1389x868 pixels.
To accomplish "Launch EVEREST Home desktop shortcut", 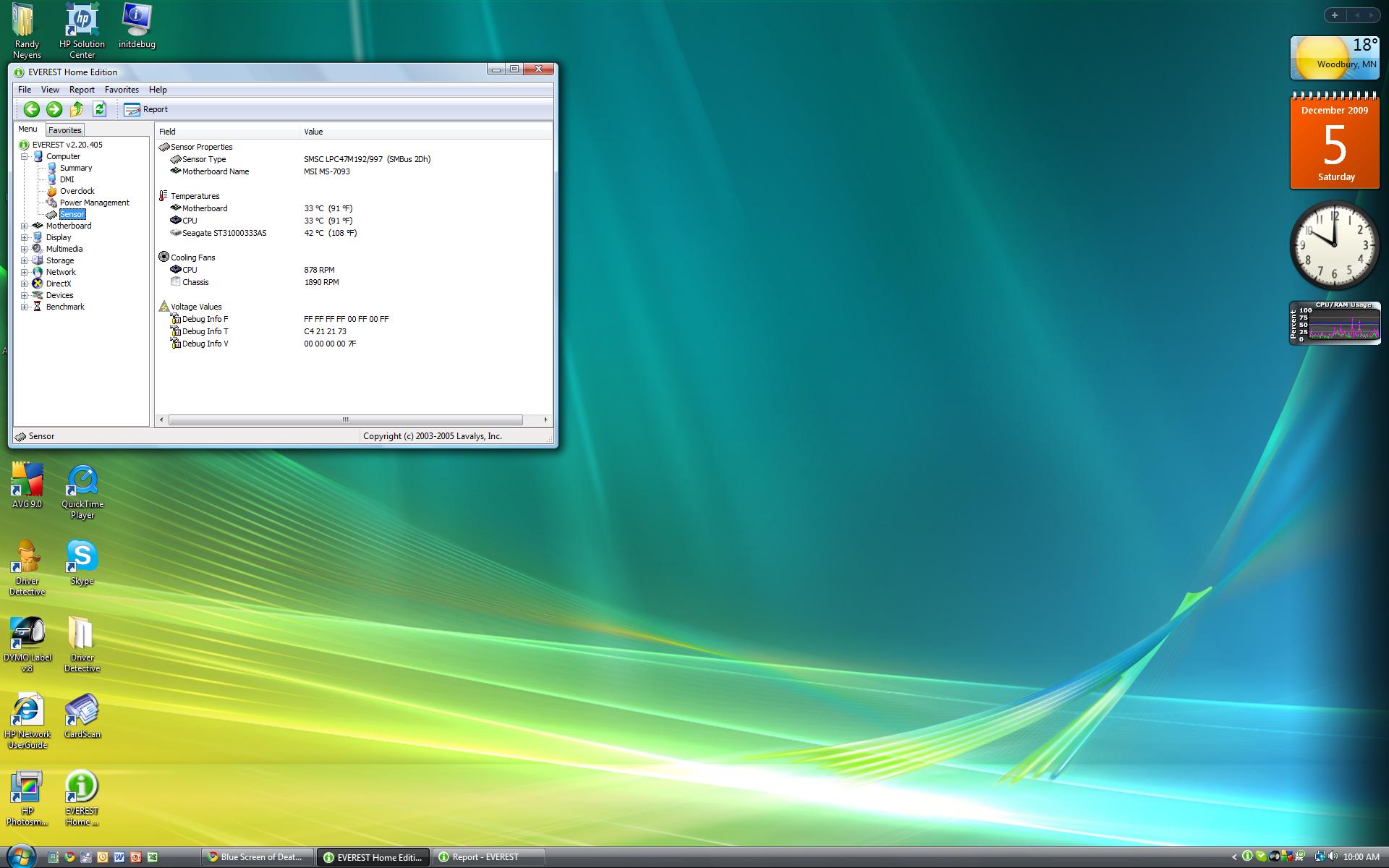I will 82,798.
